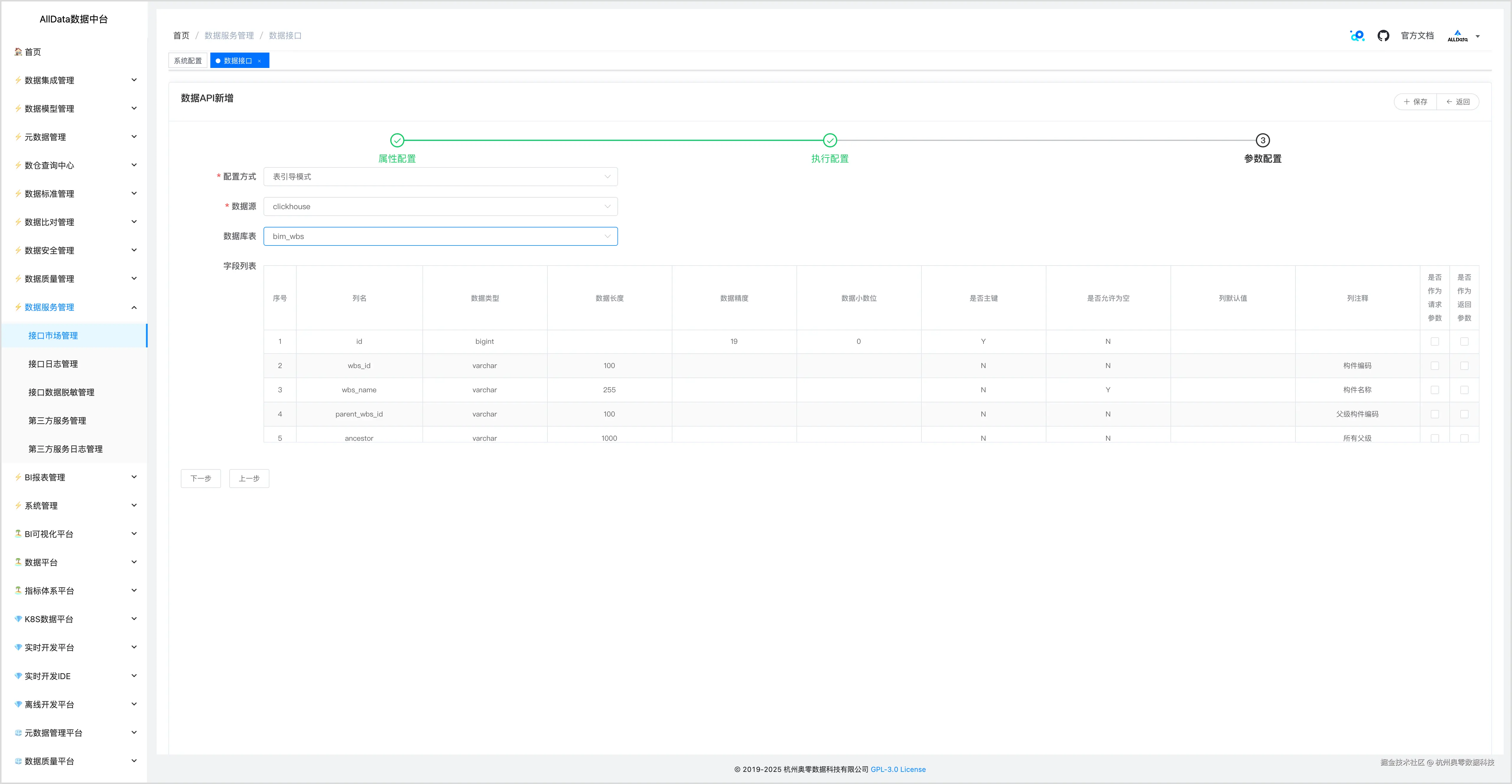This screenshot has width=1512, height=784.
Task: Click the lightning icon next to 数据安全管理
Action: pyautogui.click(x=18, y=250)
